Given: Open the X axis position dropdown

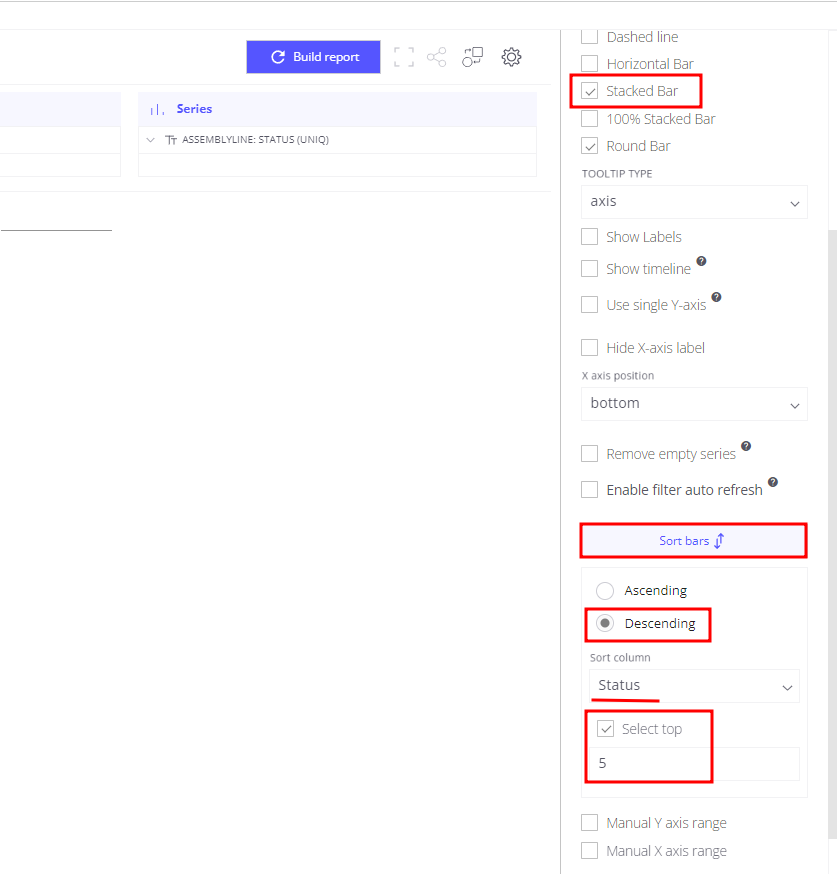Looking at the screenshot, I should [x=694, y=404].
